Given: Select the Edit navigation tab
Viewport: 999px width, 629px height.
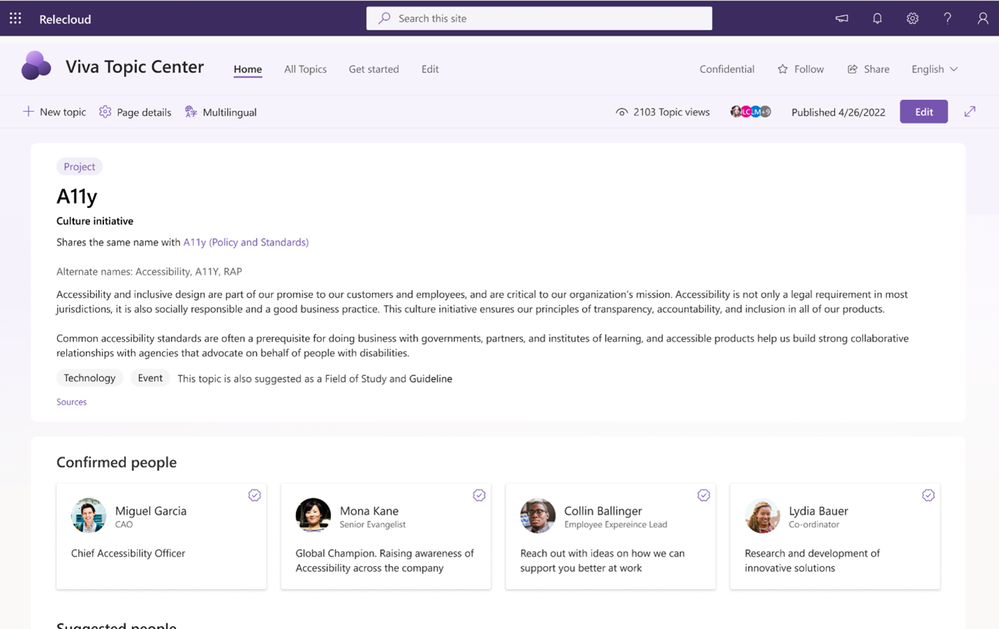Looking at the screenshot, I should point(429,69).
